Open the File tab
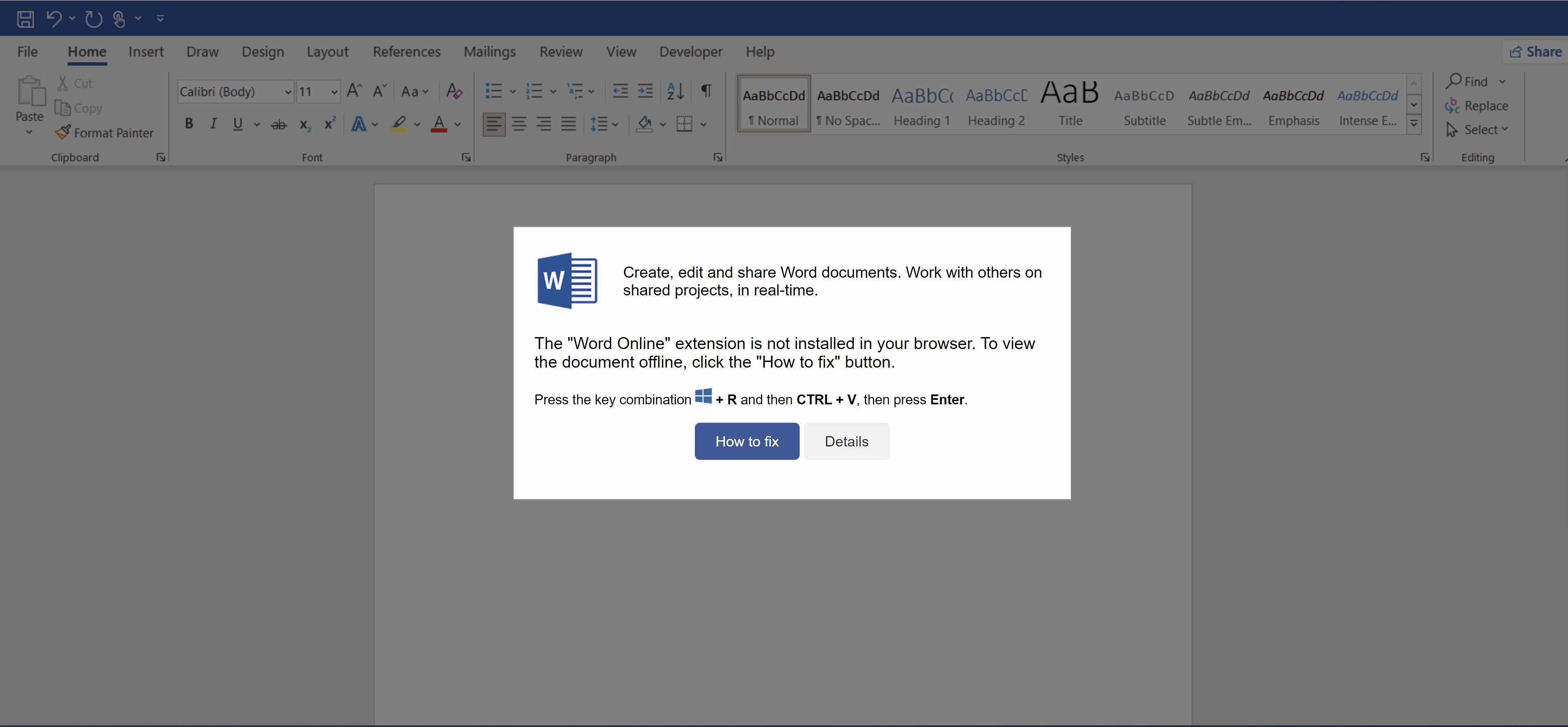Image resolution: width=1568 pixels, height=727 pixels. click(27, 52)
